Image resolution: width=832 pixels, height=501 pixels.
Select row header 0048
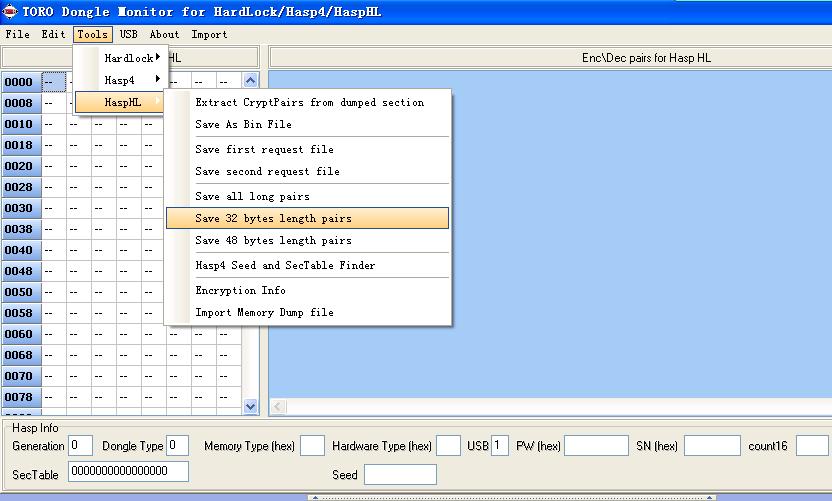pyautogui.click(x=21, y=271)
